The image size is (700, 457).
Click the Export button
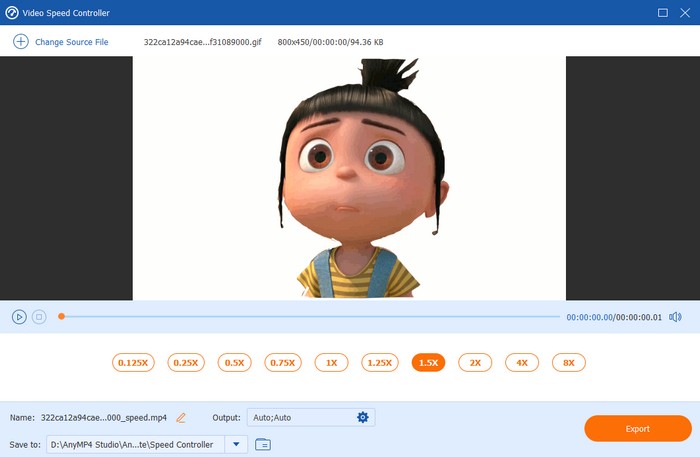click(x=638, y=428)
